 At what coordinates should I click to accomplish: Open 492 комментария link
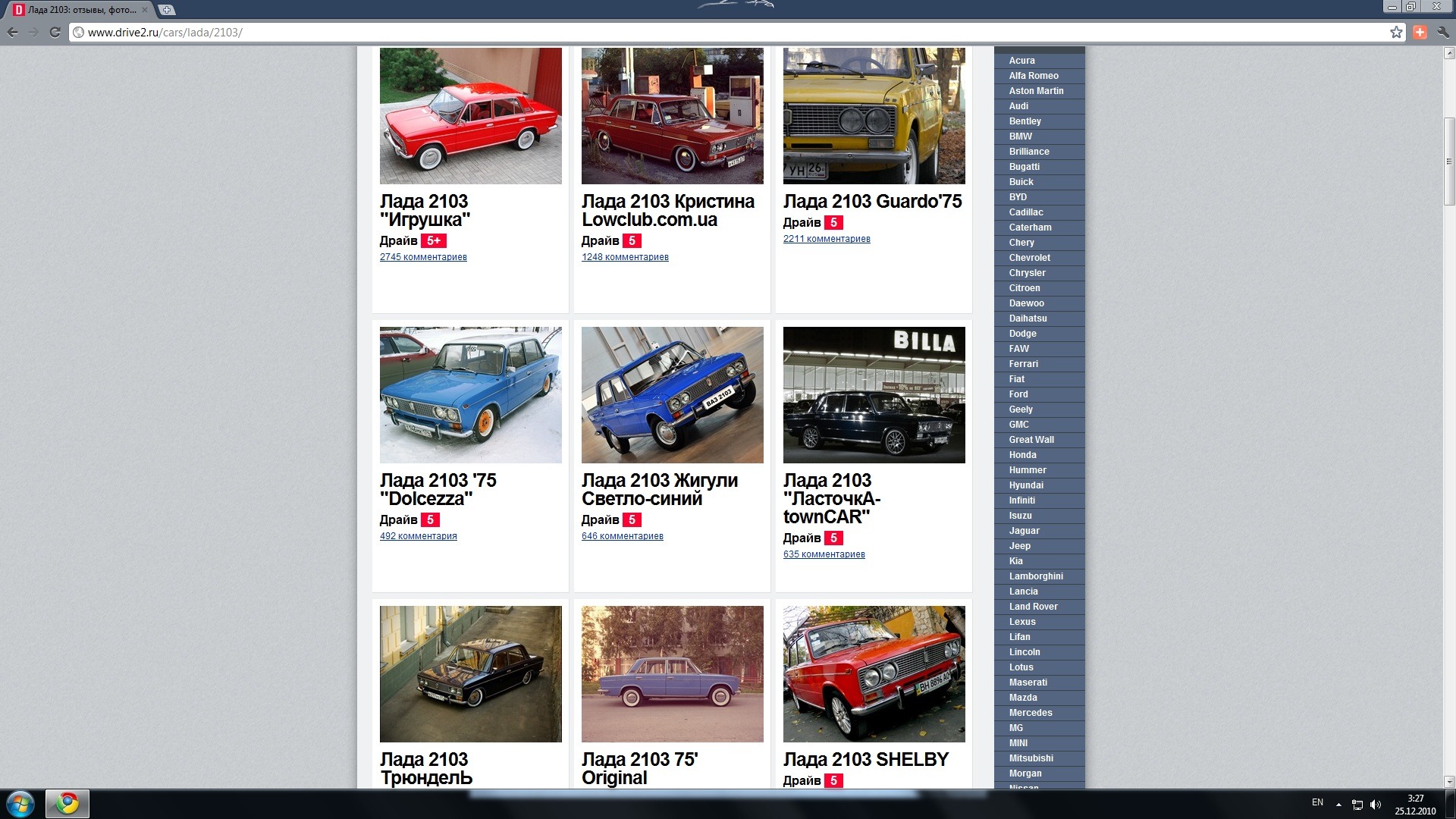419,536
